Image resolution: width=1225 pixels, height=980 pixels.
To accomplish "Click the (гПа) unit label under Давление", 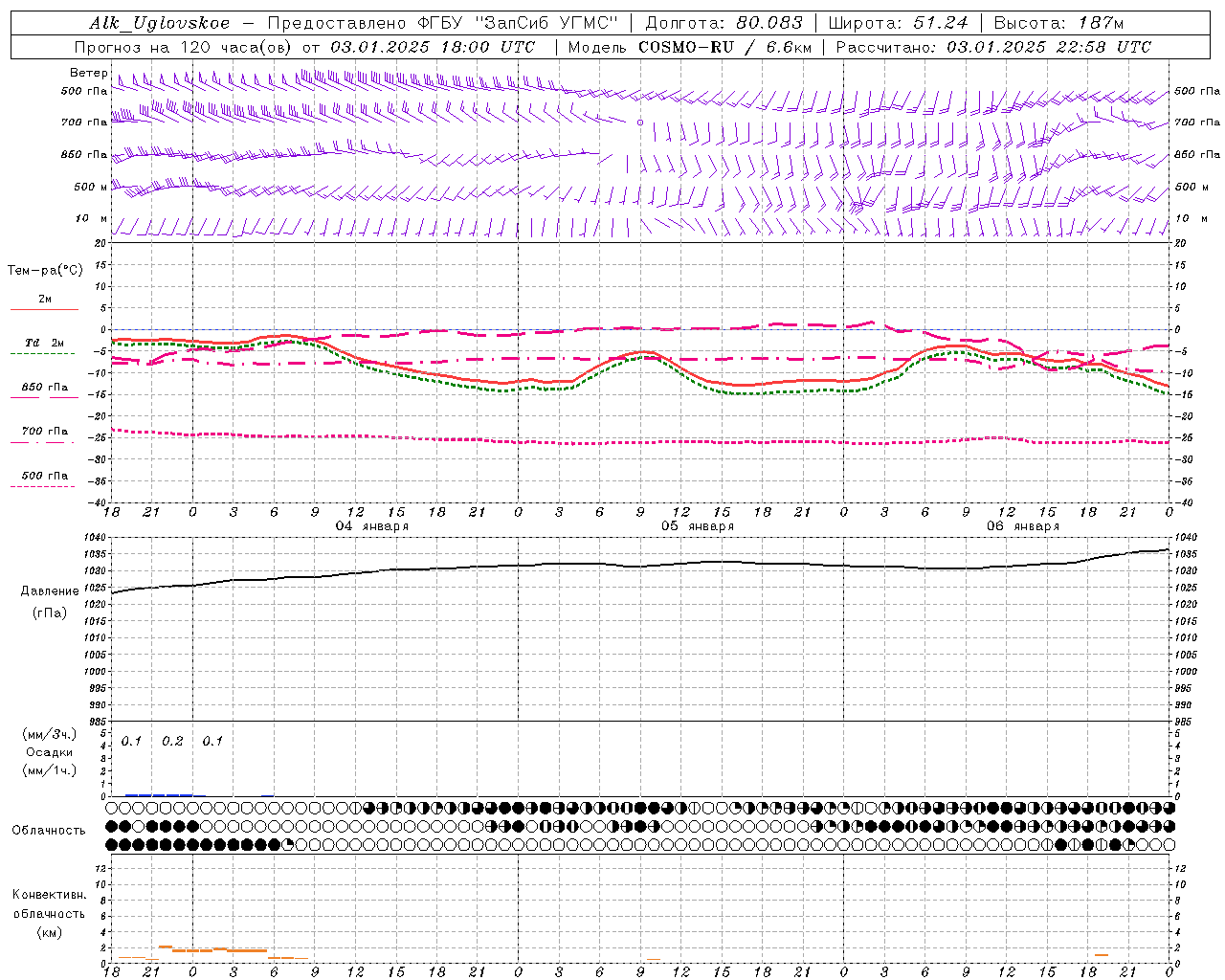I will point(50,612).
